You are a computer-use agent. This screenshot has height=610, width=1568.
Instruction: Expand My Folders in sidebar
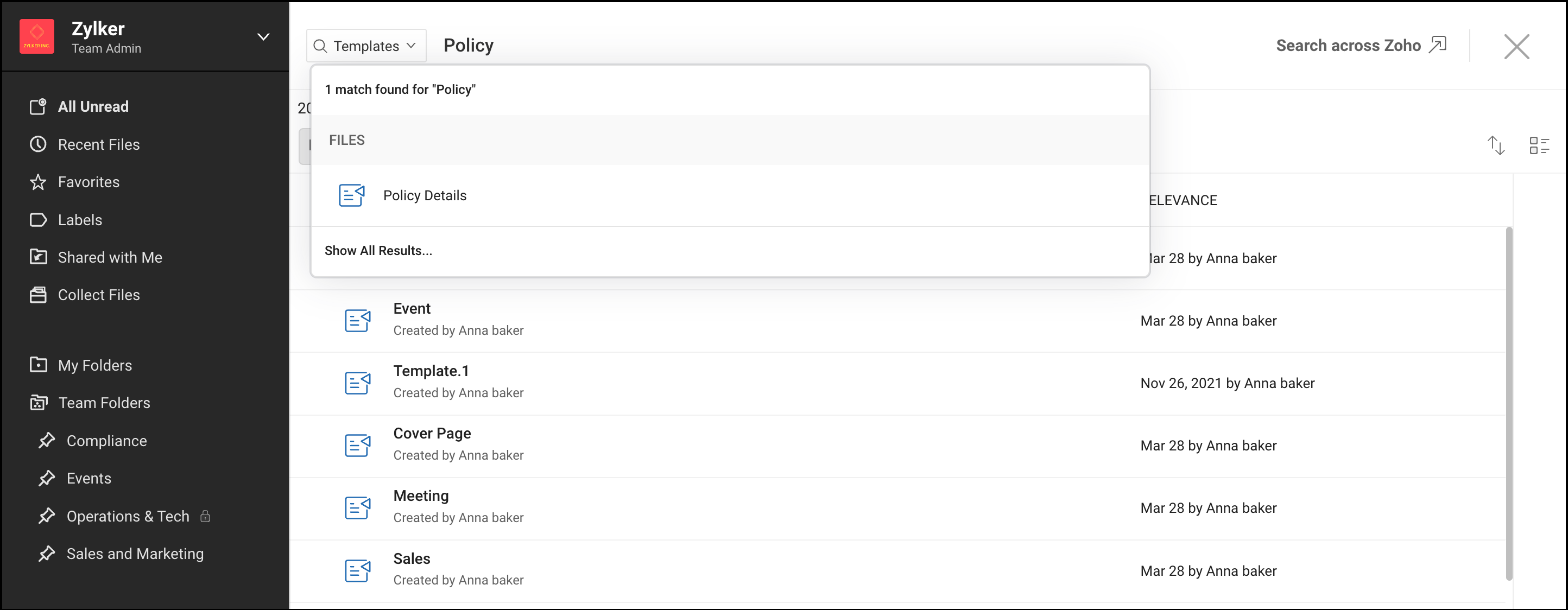click(x=94, y=365)
